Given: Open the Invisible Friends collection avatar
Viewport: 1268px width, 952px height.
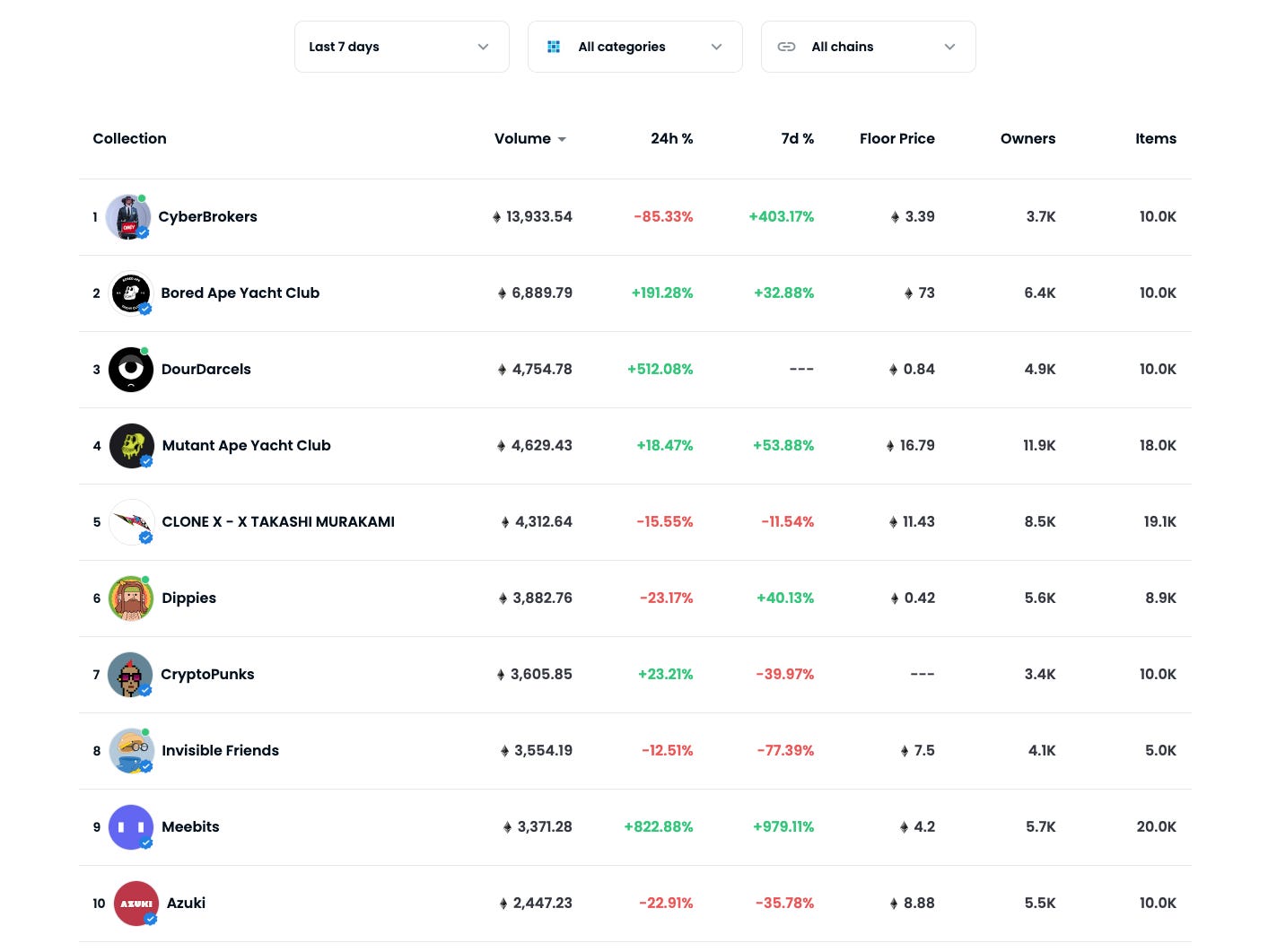Looking at the screenshot, I should pos(131,751).
